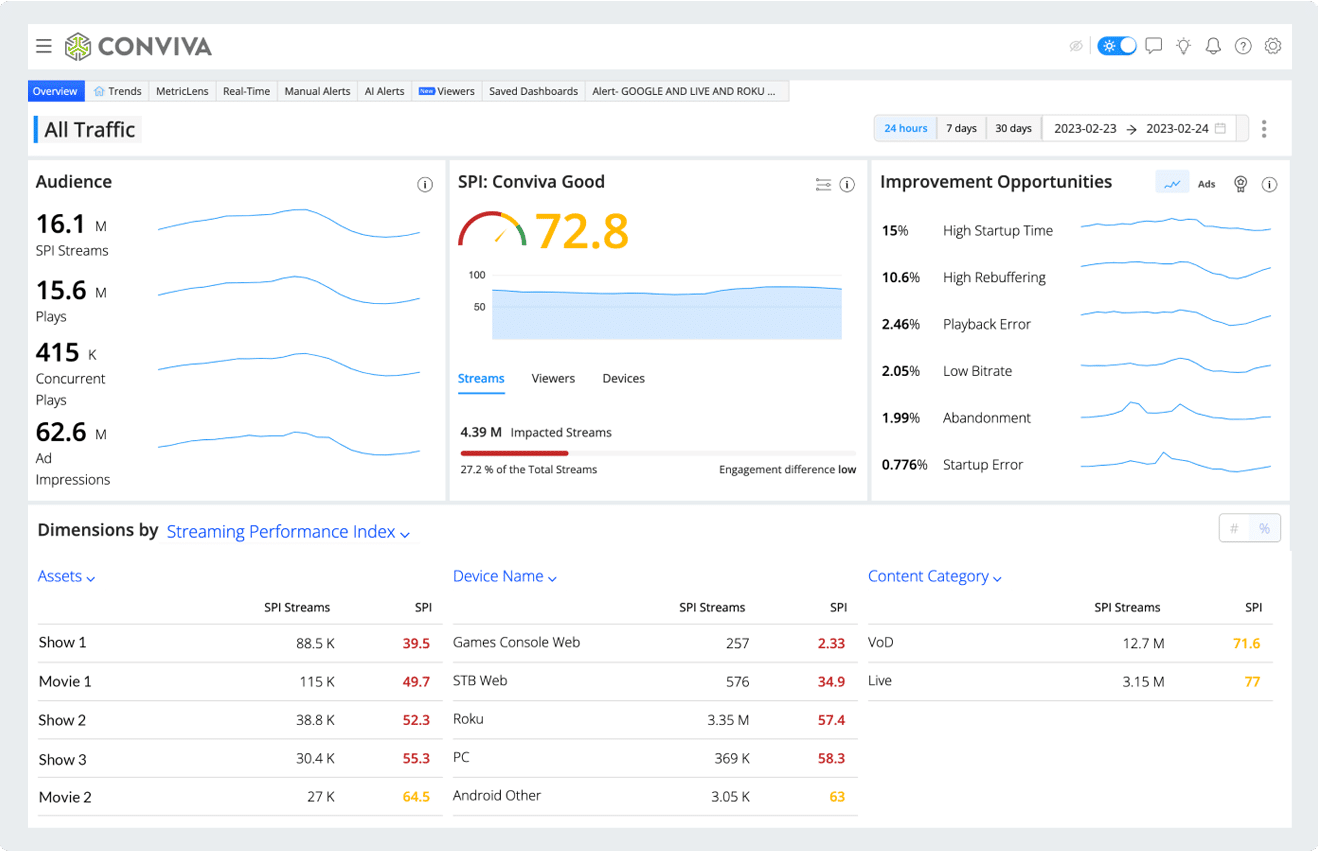Click the chat feedback icon
The height and width of the screenshot is (851, 1318).
[x=1153, y=46]
